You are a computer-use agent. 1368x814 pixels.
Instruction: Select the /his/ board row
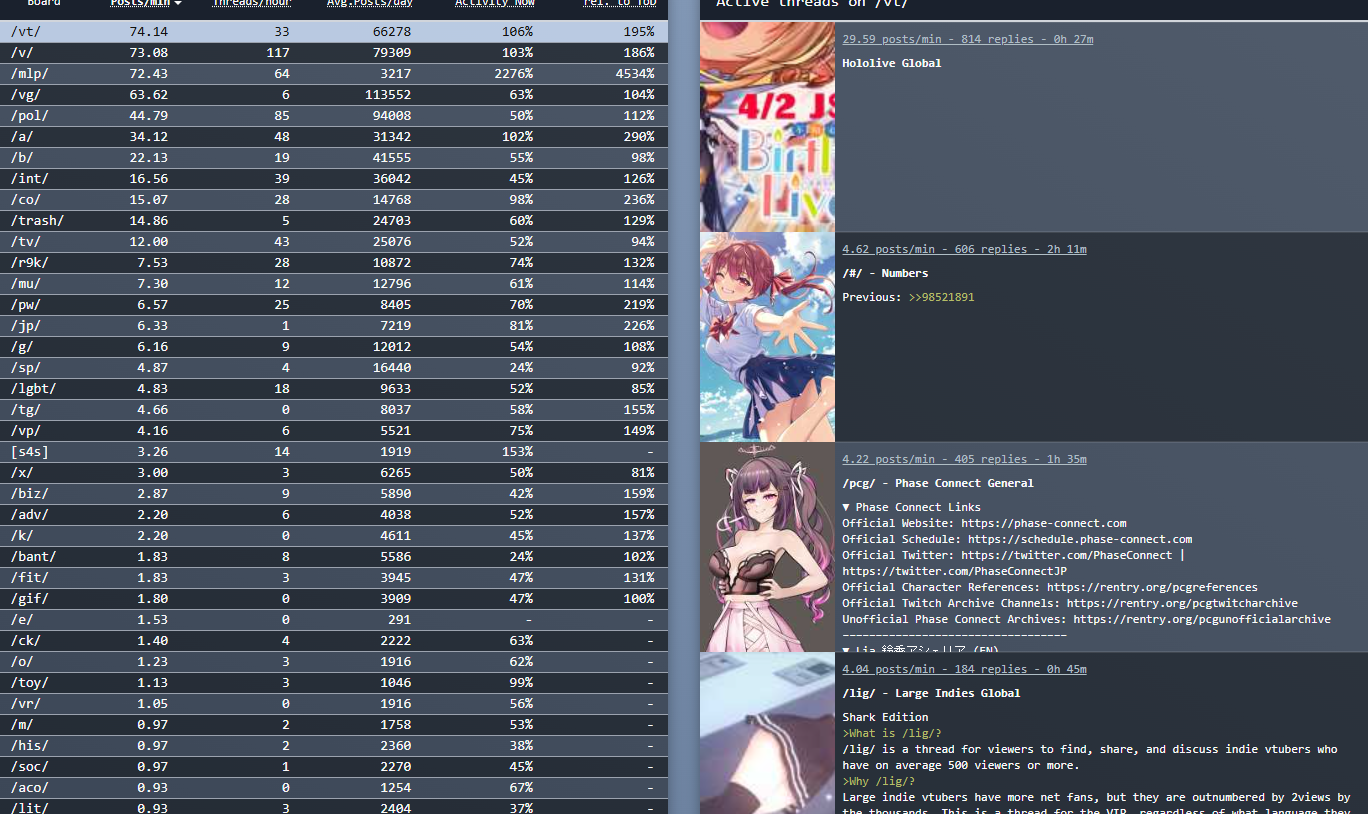click(334, 746)
